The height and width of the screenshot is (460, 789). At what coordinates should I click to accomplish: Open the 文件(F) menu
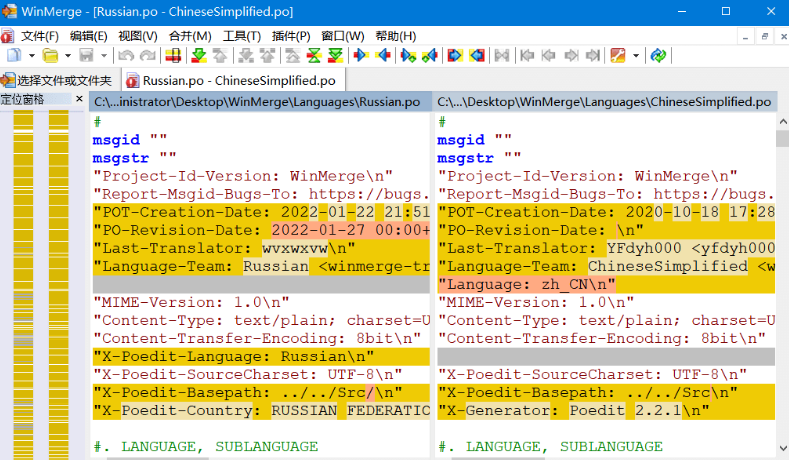pyautogui.click(x=40, y=36)
